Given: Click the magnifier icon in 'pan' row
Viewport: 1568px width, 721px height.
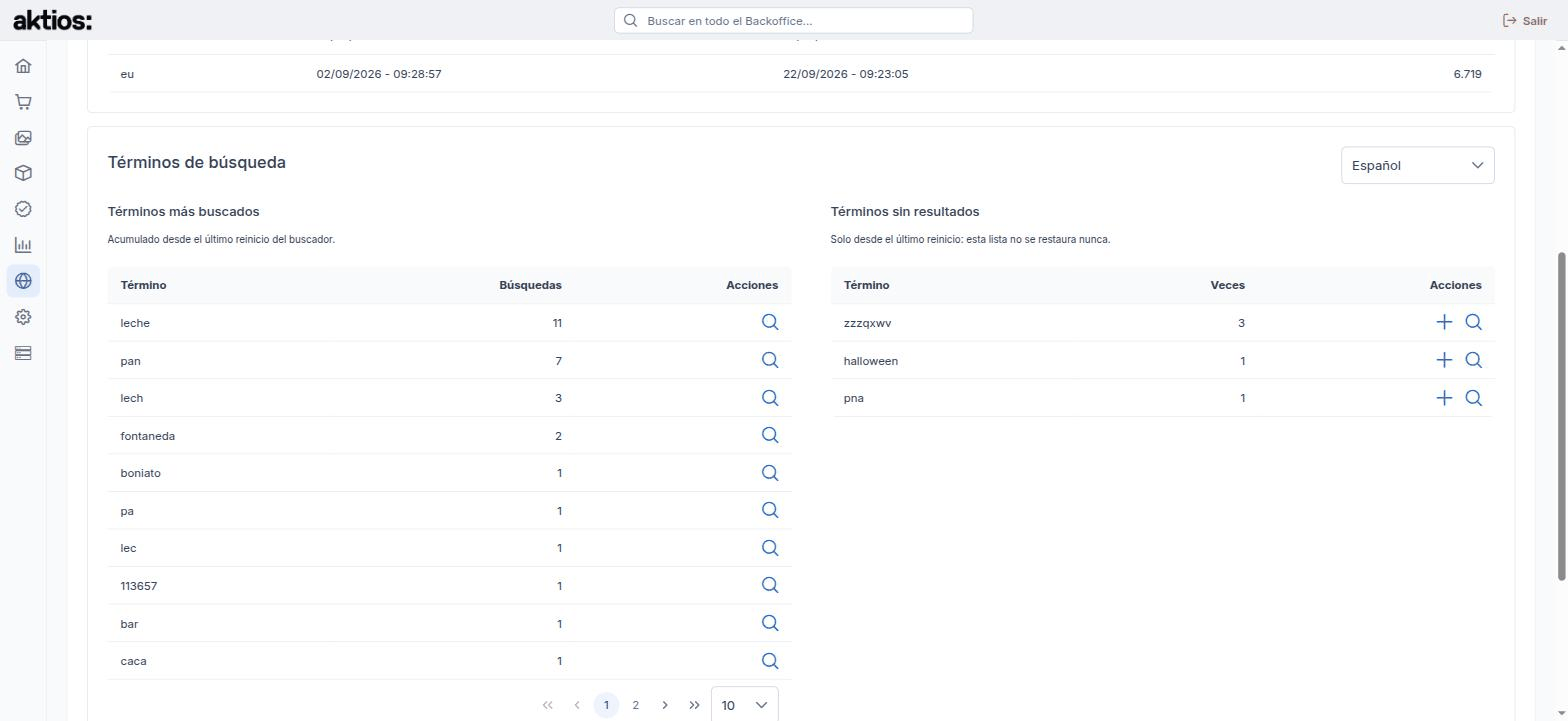Looking at the screenshot, I should 770,360.
